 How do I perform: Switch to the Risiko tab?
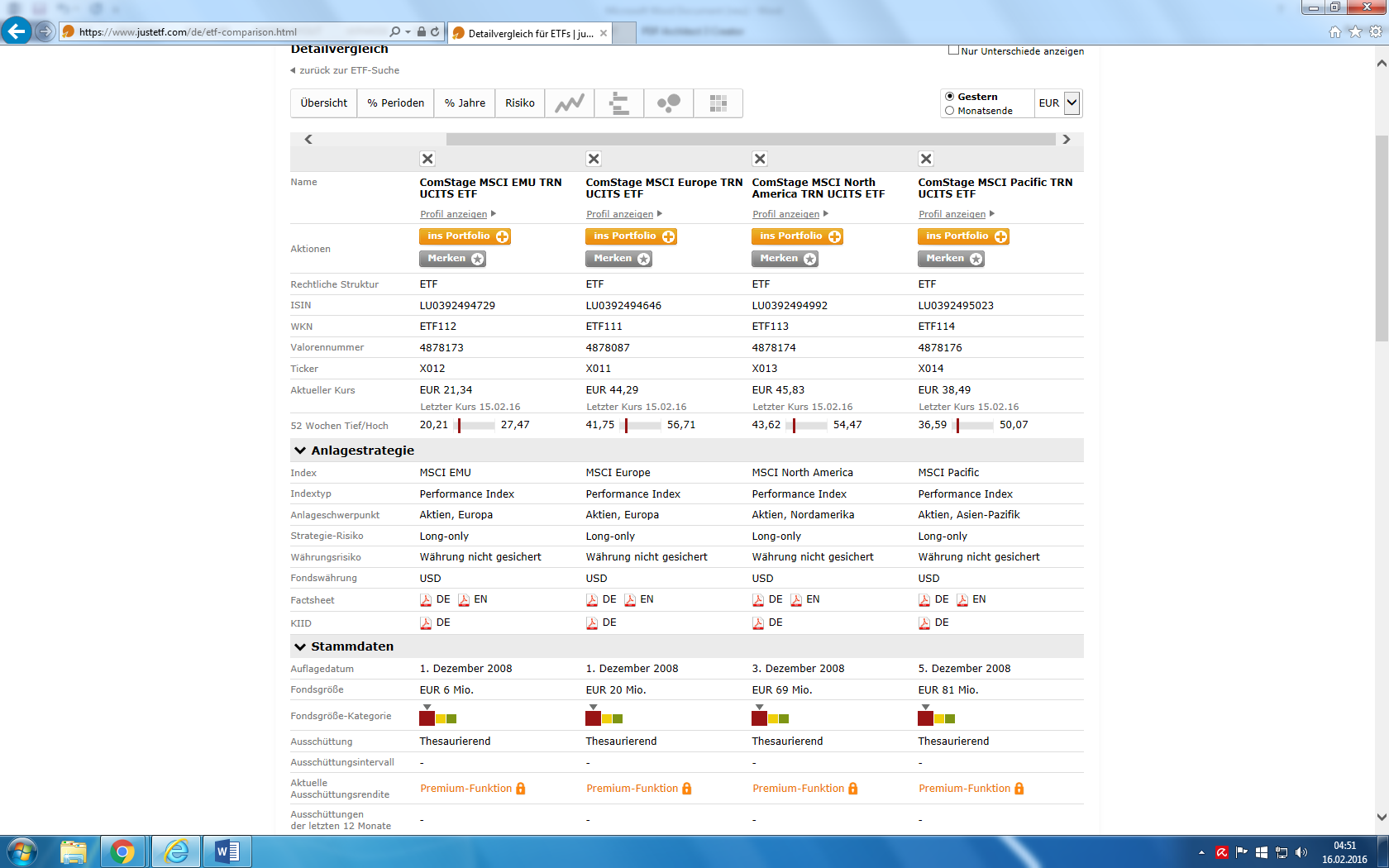[519, 103]
